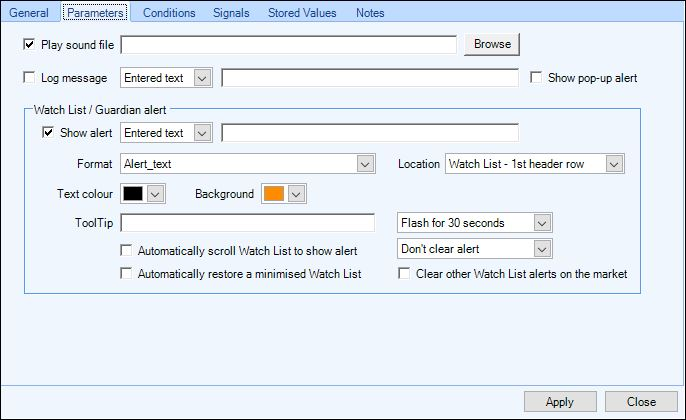Image resolution: width=686 pixels, height=420 pixels.
Task: Expand the Flash for 30 seconds dropdown
Action: (x=475, y=223)
